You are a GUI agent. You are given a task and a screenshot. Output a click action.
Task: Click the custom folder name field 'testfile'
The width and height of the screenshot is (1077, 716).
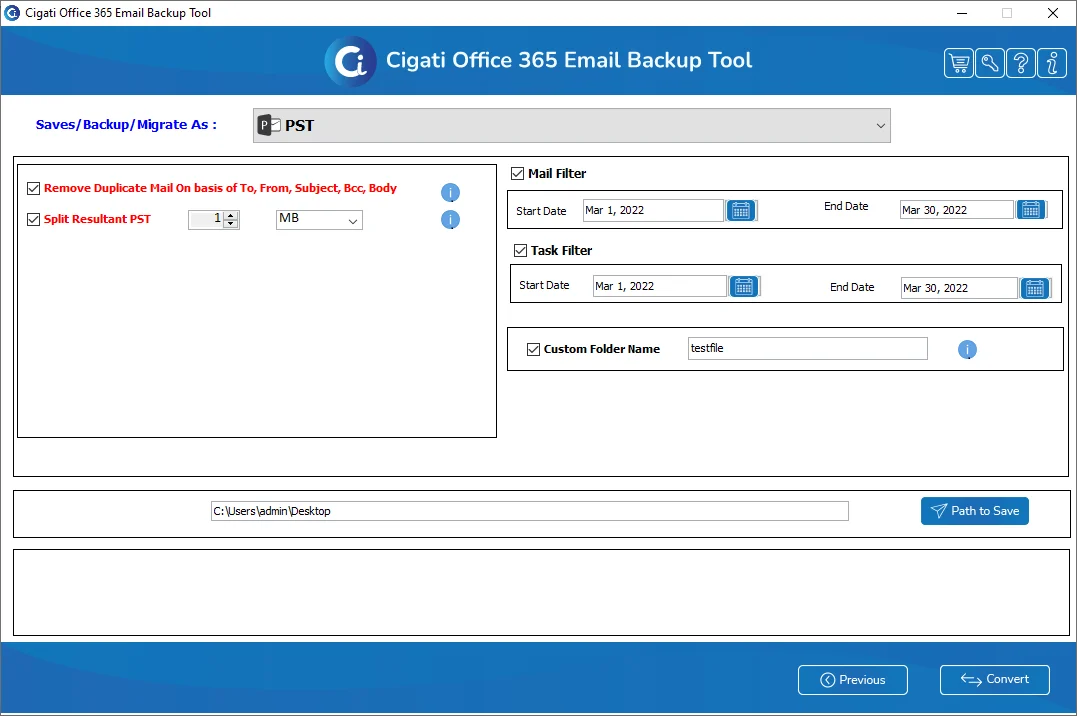click(x=808, y=348)
